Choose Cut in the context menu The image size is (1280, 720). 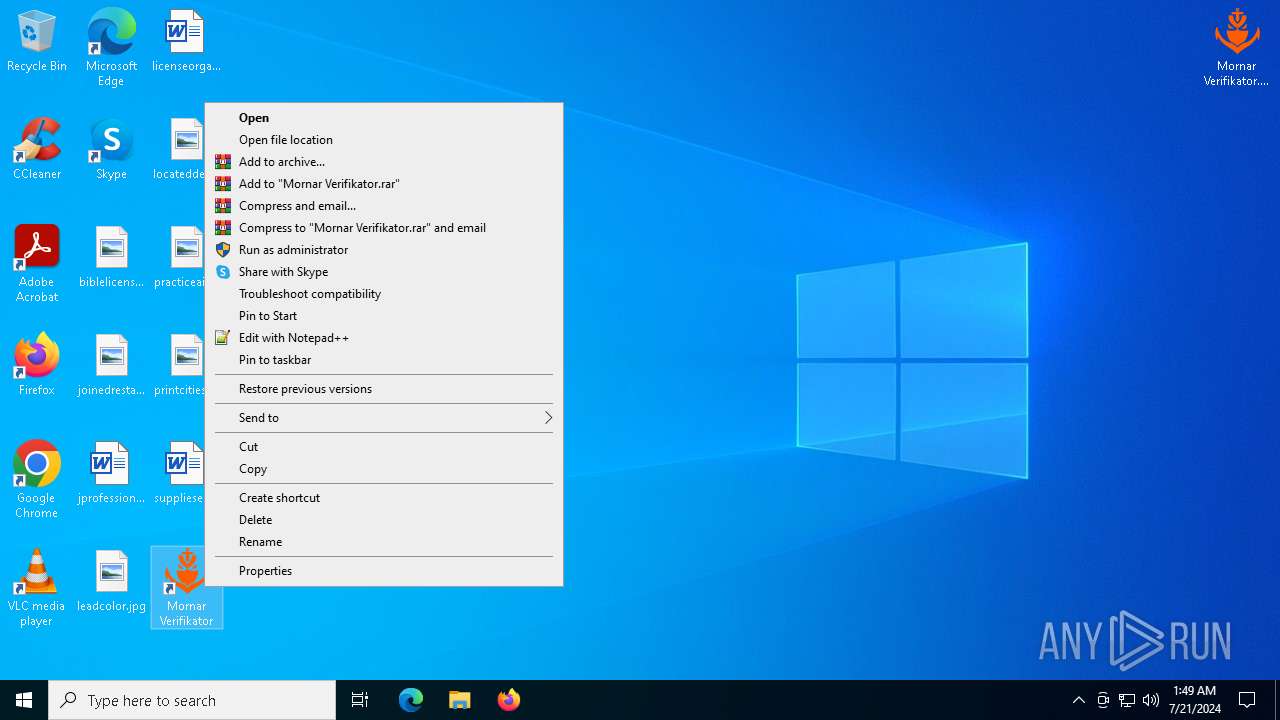pos(384,447)
